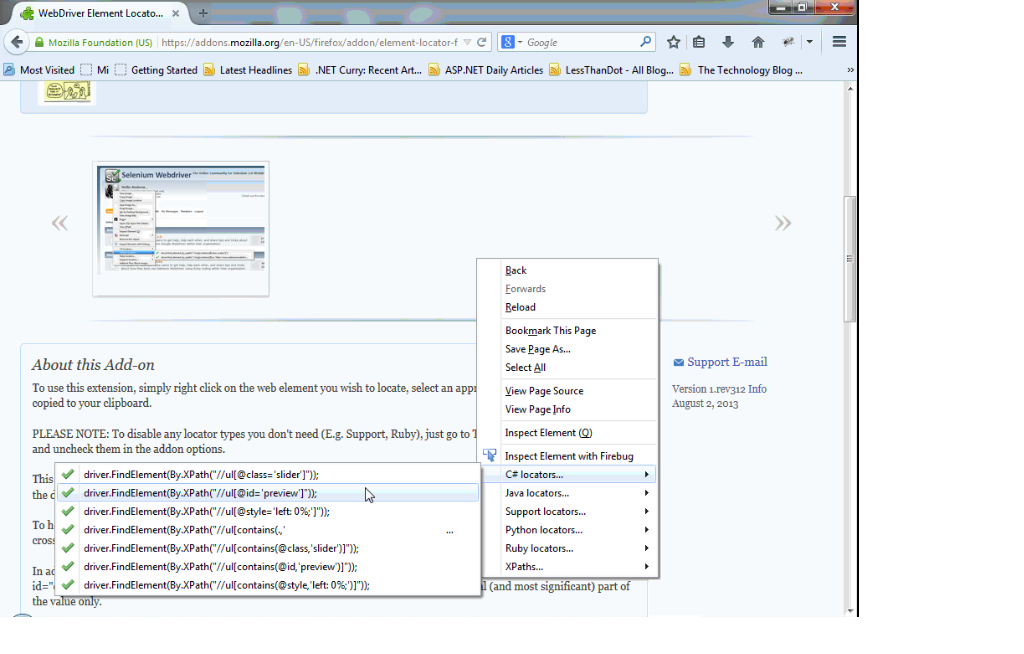
Task: Expand the Java locators submenu
Action: coord(568,493)
